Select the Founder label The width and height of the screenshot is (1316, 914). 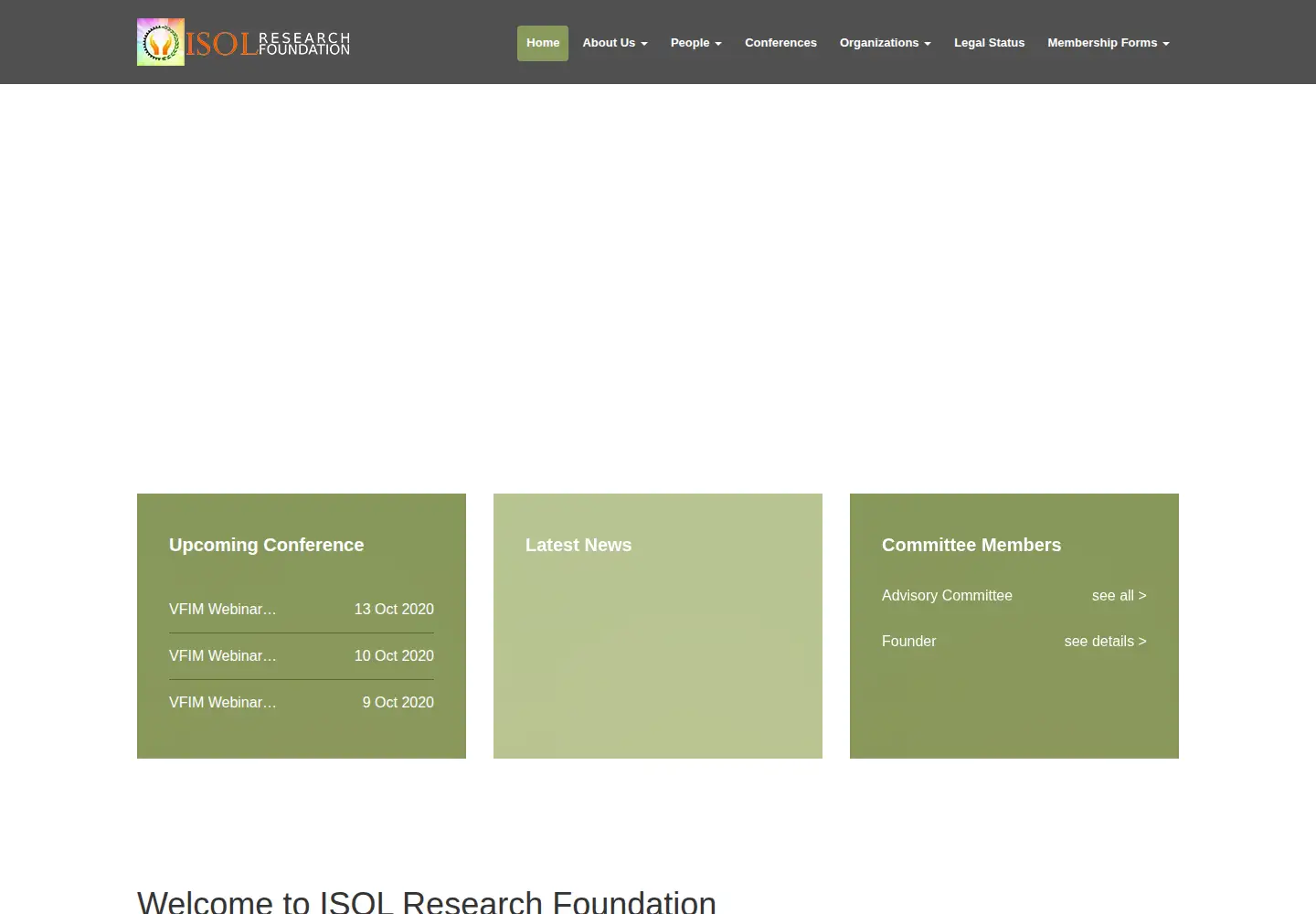(908, 642)
